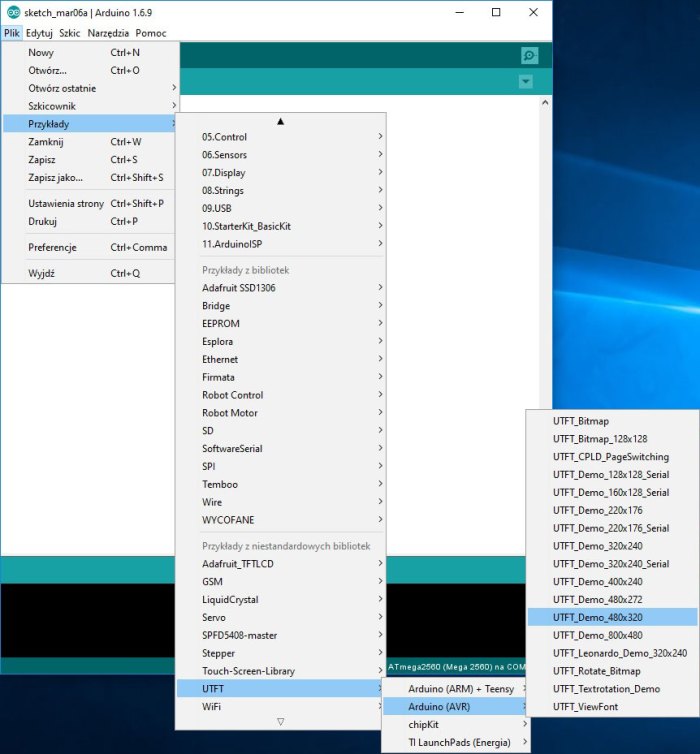Open the UTFT_Demo_800x480 example
This screenshot has width=700, height=754.
[x=612, y=635]
